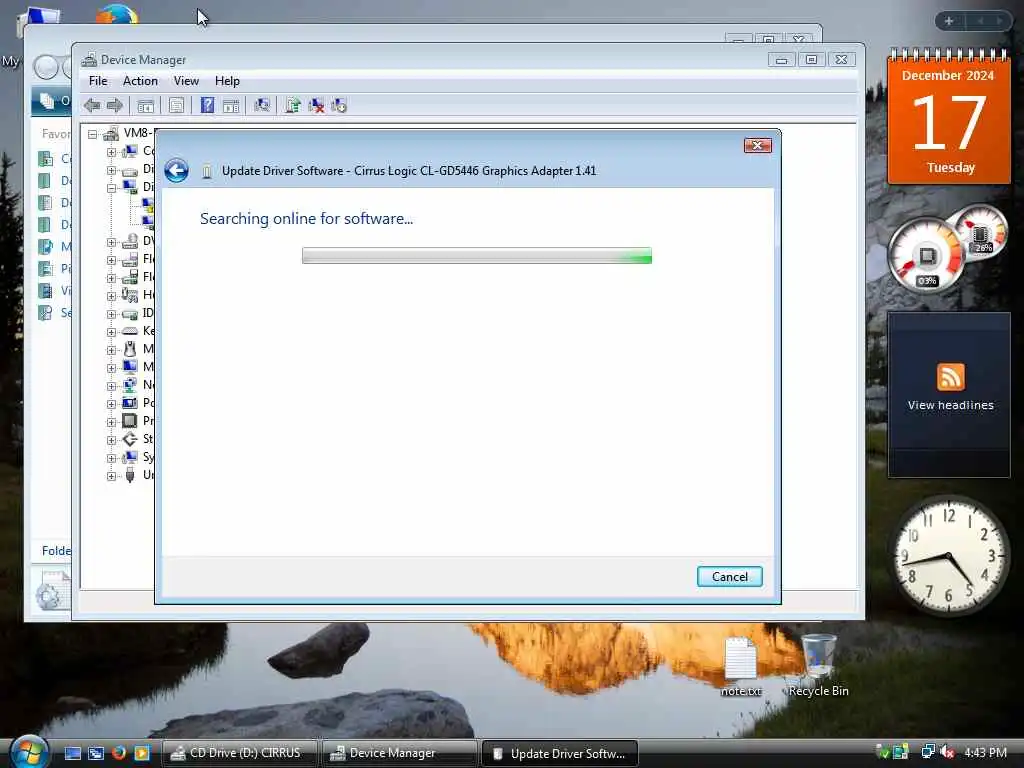The width and height of the screenshot is (1024, 768).
Task: Click the searching online progress bar
Action: pyautogui.click(x=477, y=255)
